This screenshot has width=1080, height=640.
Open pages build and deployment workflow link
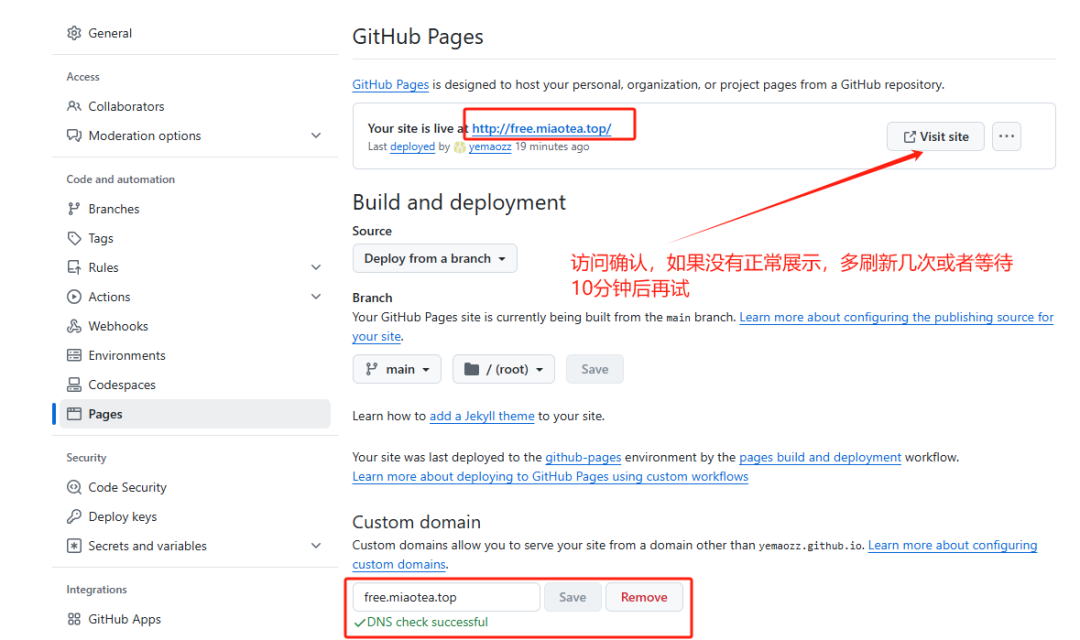820,457
